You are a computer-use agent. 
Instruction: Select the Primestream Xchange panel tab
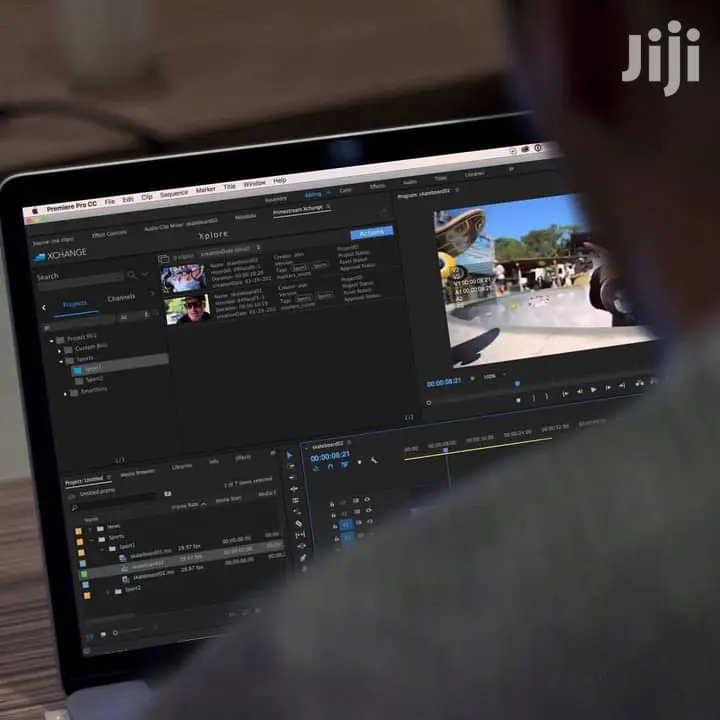coord(298,209)
